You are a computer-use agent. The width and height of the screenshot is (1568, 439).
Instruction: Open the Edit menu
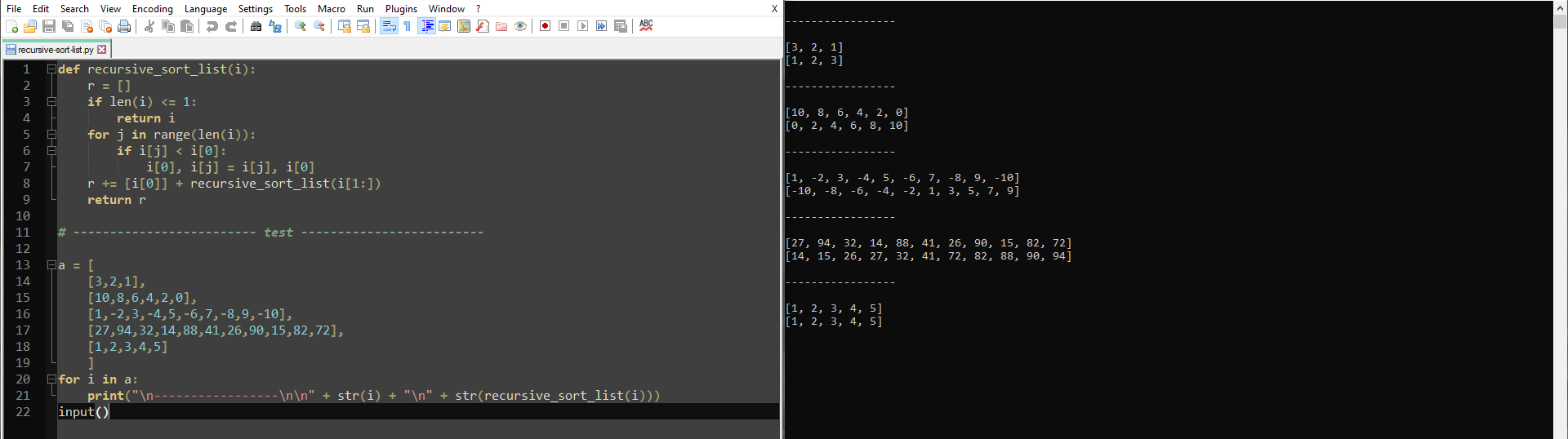41,9
